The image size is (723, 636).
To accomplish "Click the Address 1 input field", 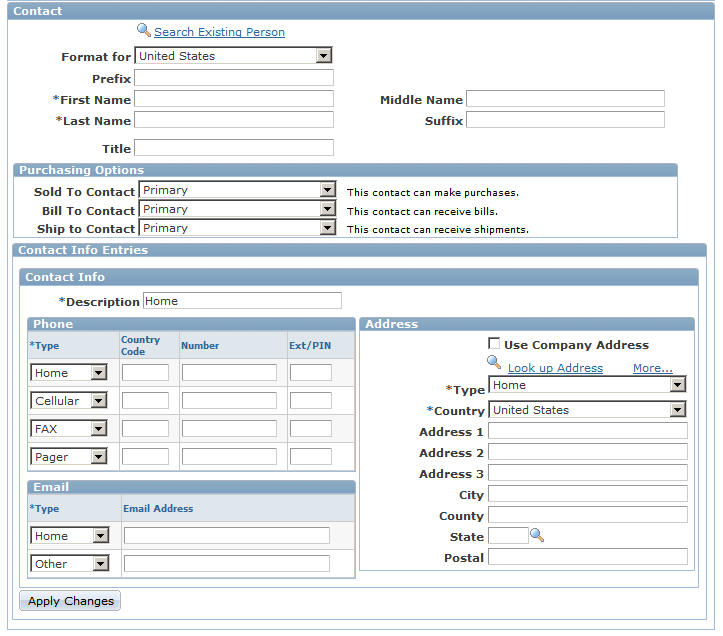I will (588, 431).
